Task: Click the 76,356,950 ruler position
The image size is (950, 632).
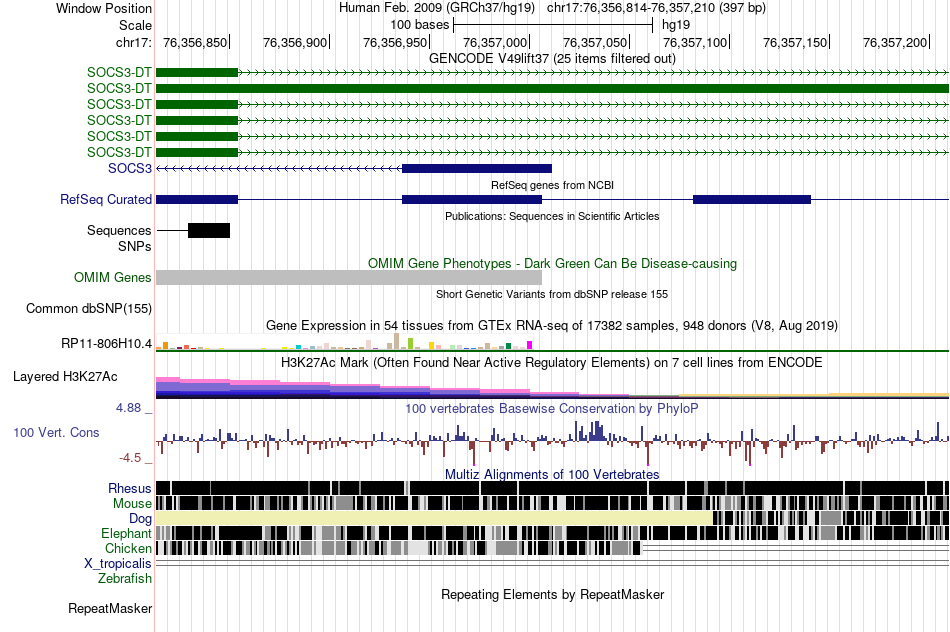Action: pos(395,42)
